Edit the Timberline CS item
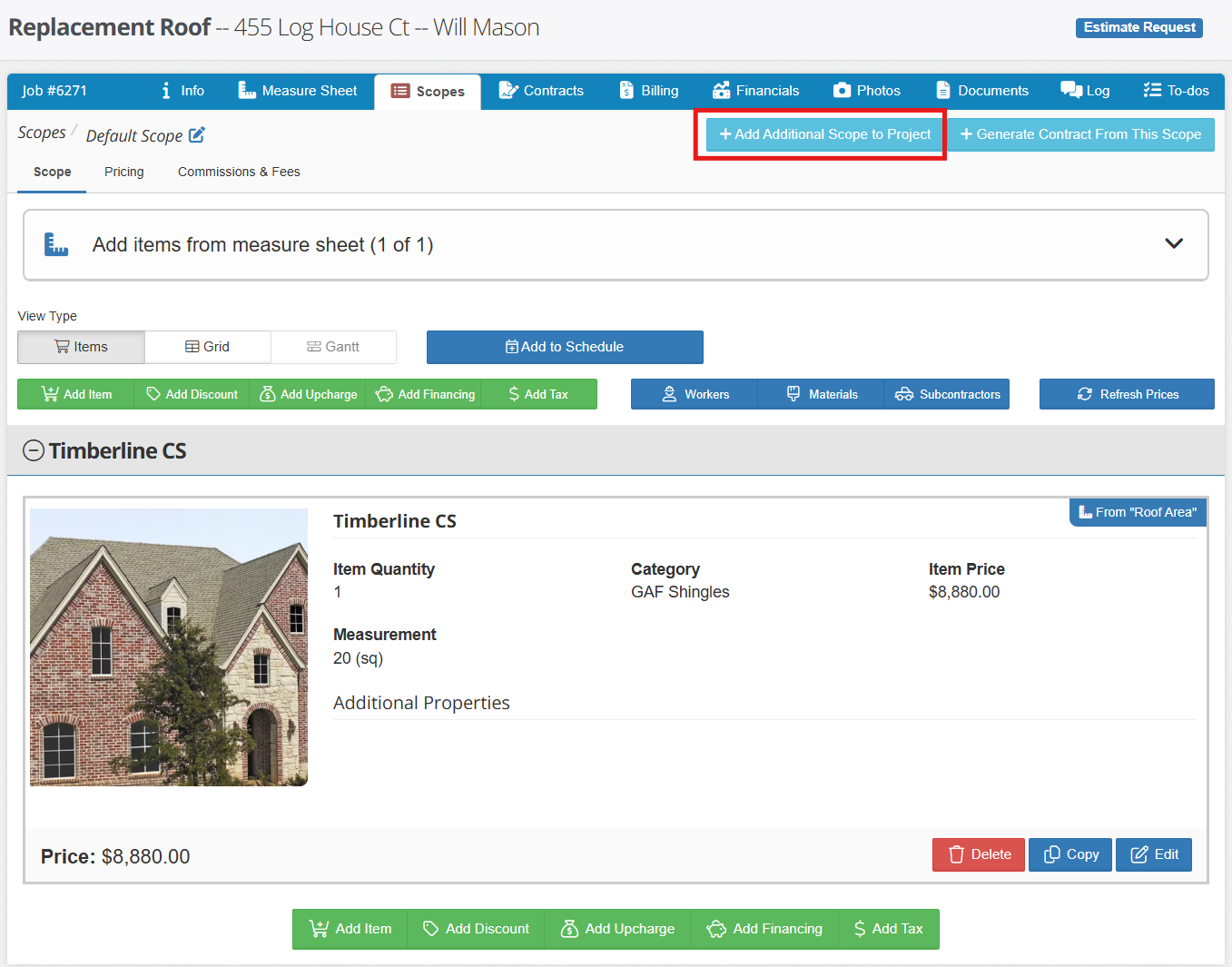 [x=1154, y=854]
